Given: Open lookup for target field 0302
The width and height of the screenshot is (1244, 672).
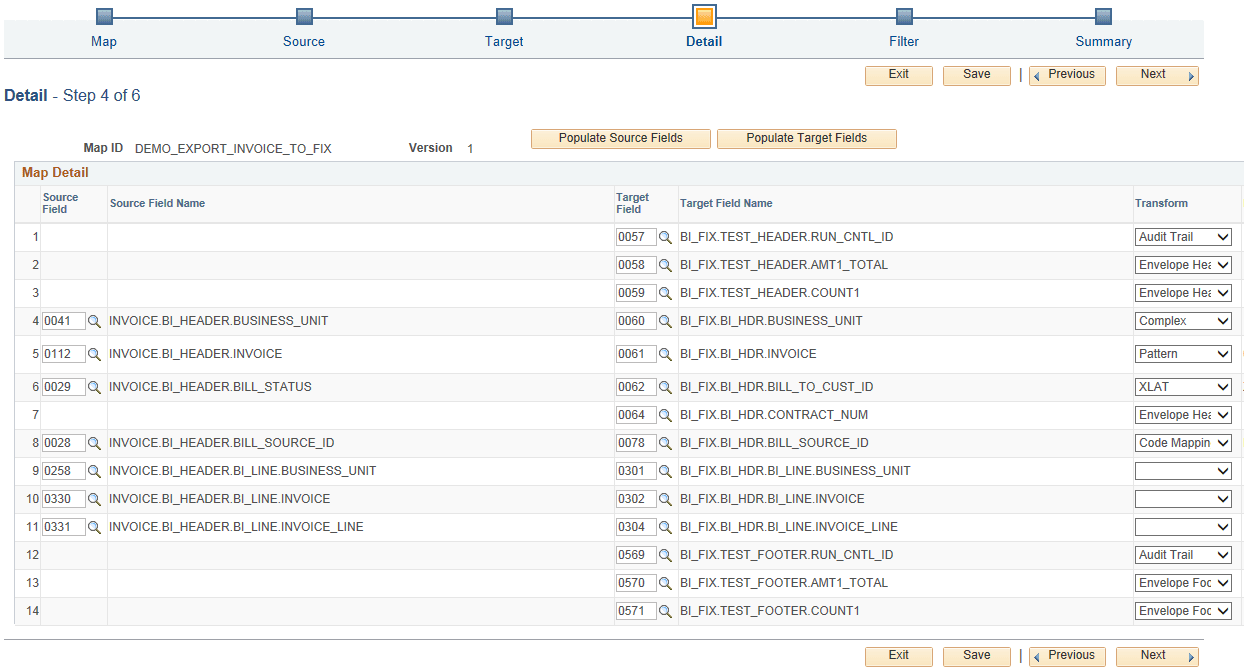Looking at the screenshot, I should tap(665, 499).
